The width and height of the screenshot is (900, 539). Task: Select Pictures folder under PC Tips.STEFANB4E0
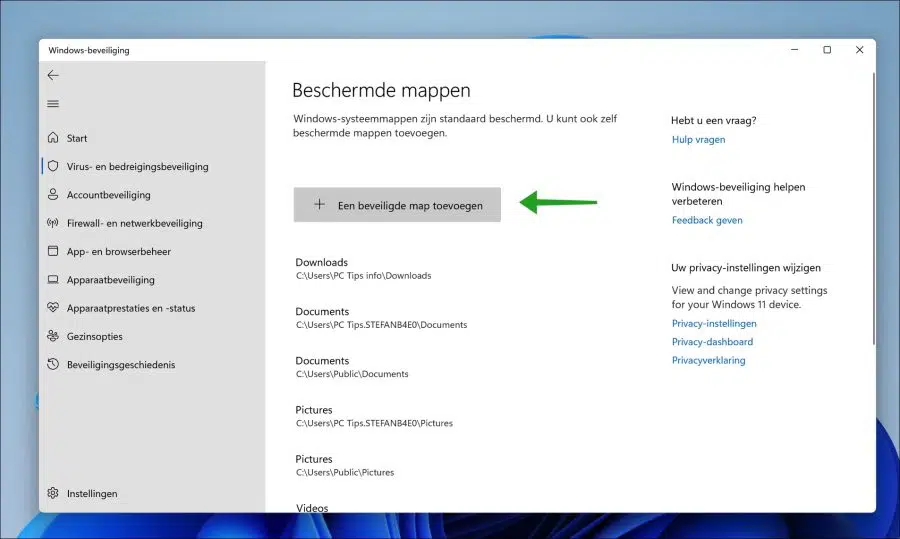click(x=374, y=416)
